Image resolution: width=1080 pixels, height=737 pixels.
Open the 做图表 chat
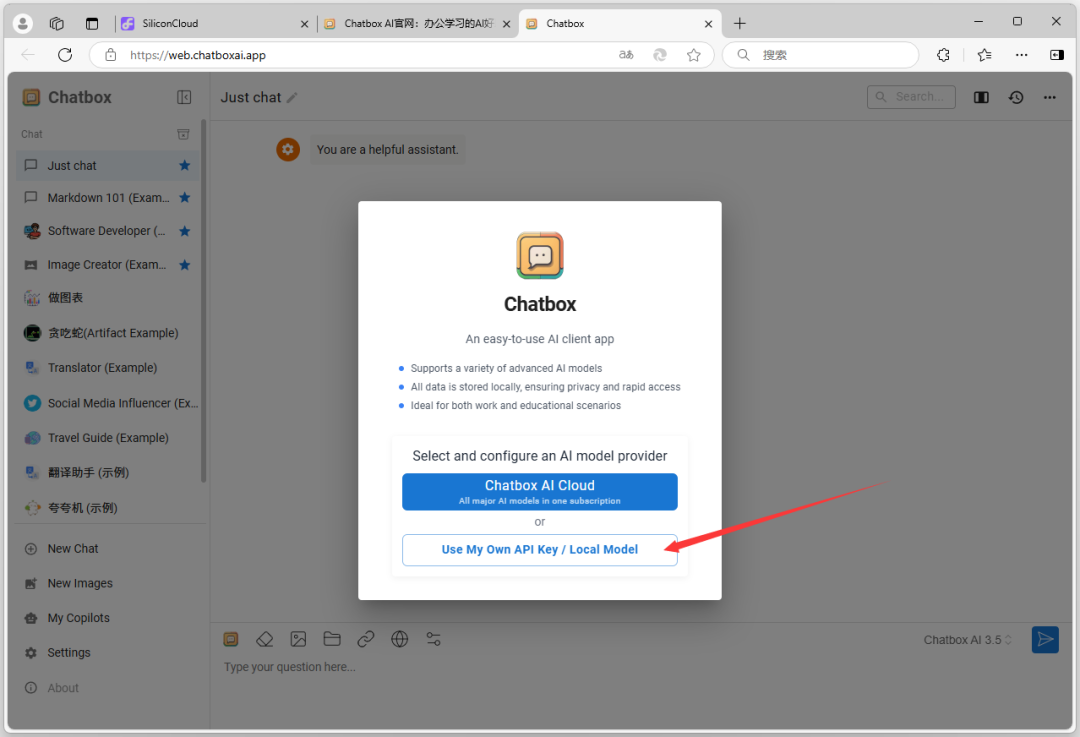(107, 298)
